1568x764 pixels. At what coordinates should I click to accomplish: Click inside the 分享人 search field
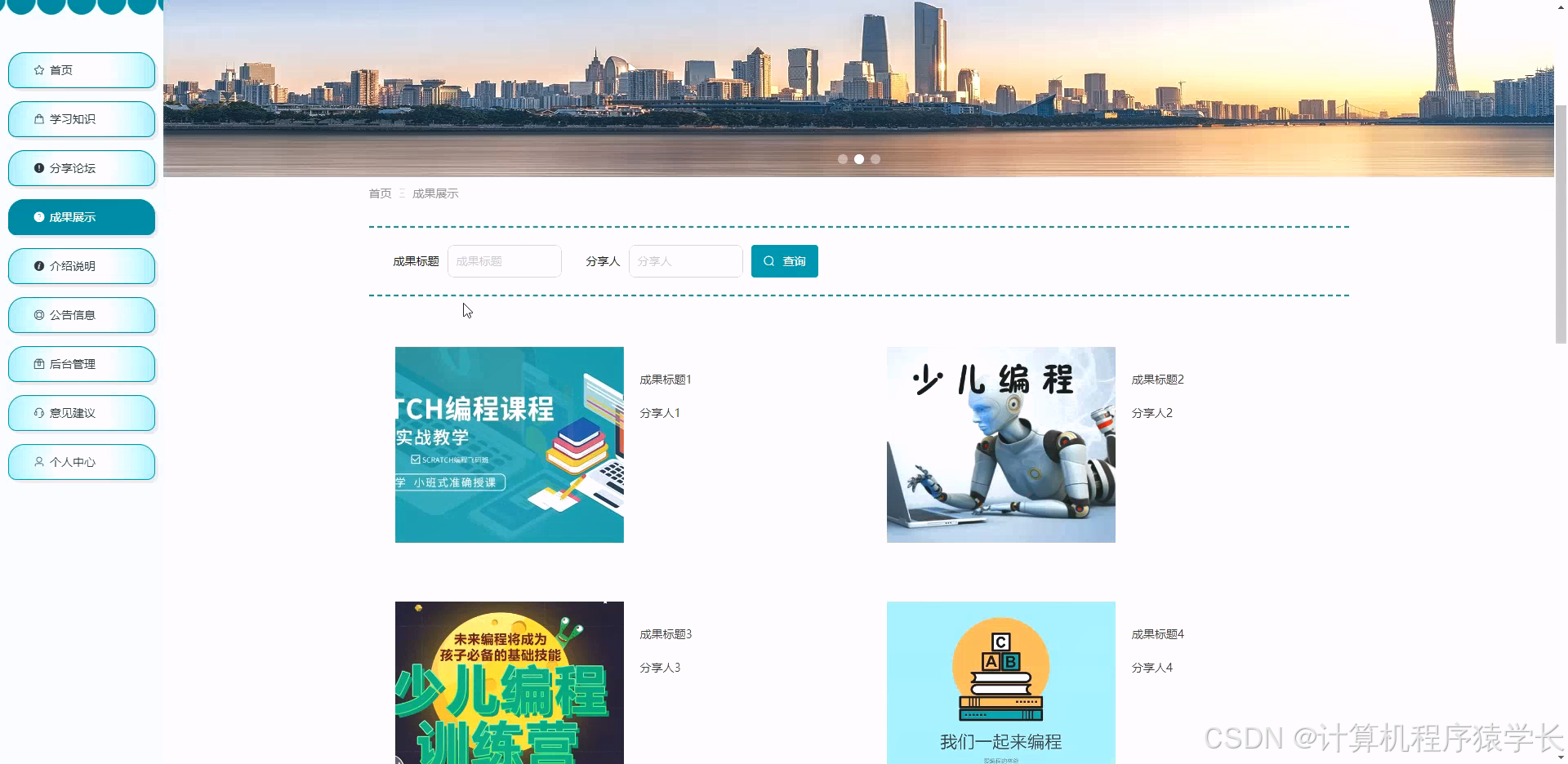coord(685,260)
